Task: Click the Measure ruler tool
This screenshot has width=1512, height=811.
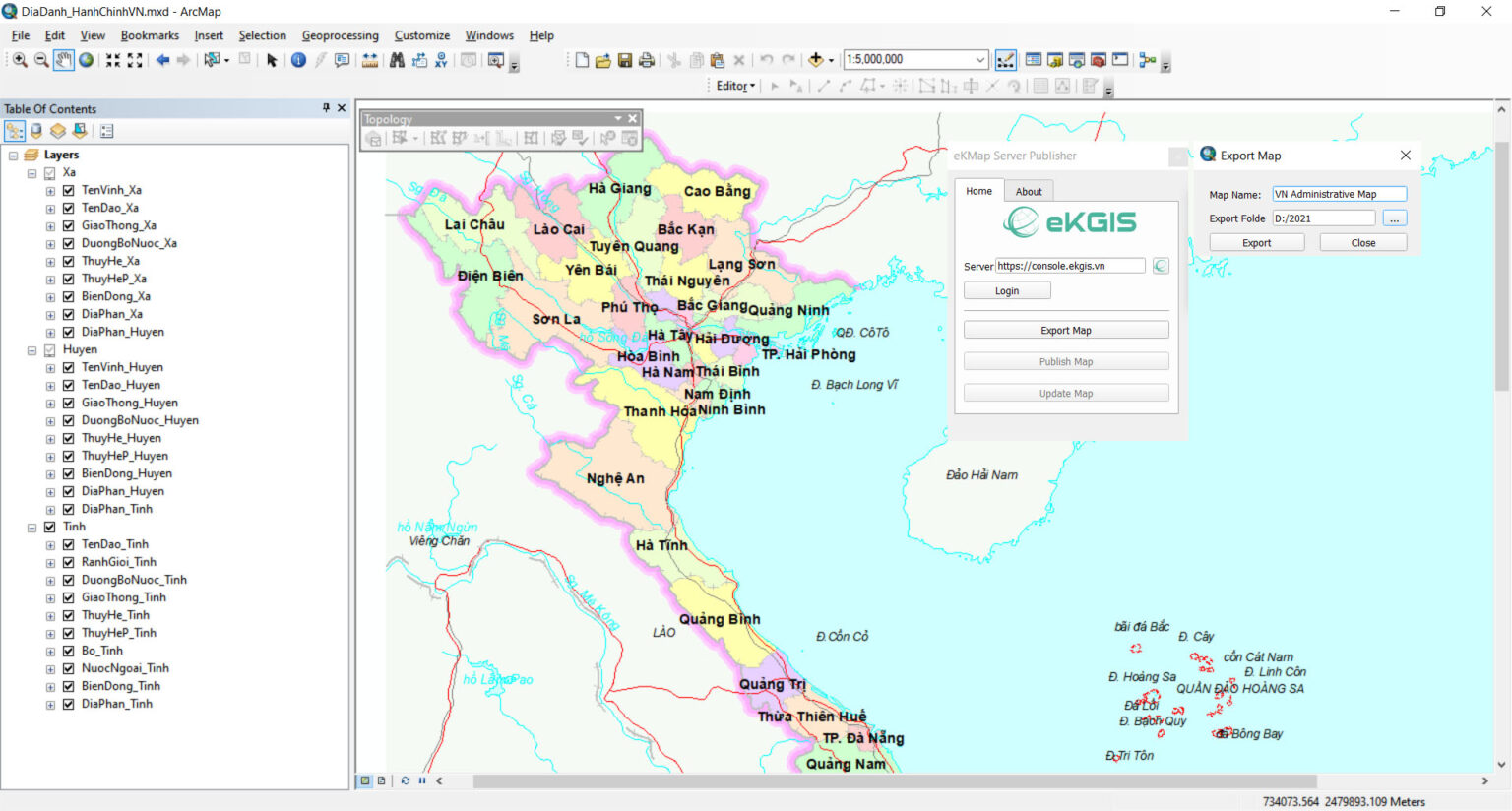Action: pos(370,60)
